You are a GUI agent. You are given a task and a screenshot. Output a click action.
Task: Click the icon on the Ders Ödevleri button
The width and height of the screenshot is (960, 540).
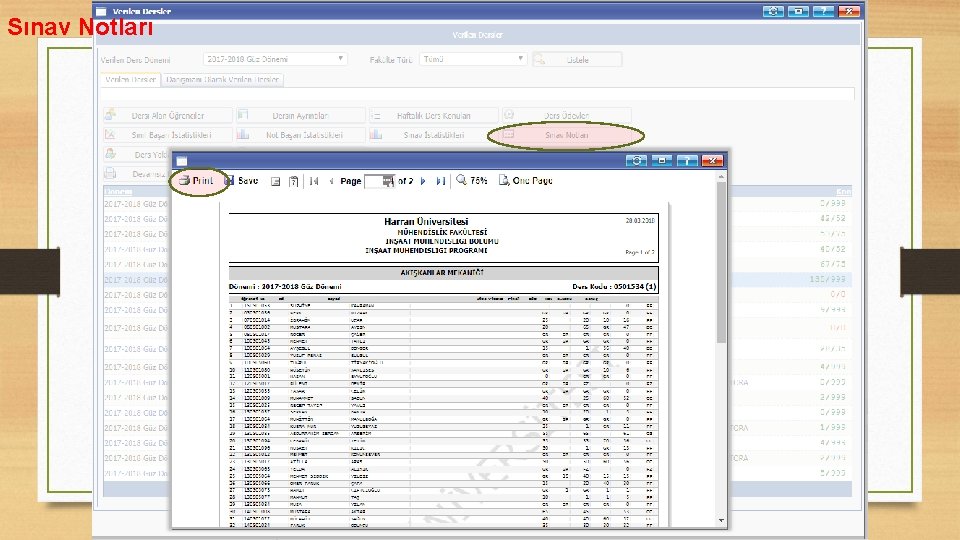point(509,114)
